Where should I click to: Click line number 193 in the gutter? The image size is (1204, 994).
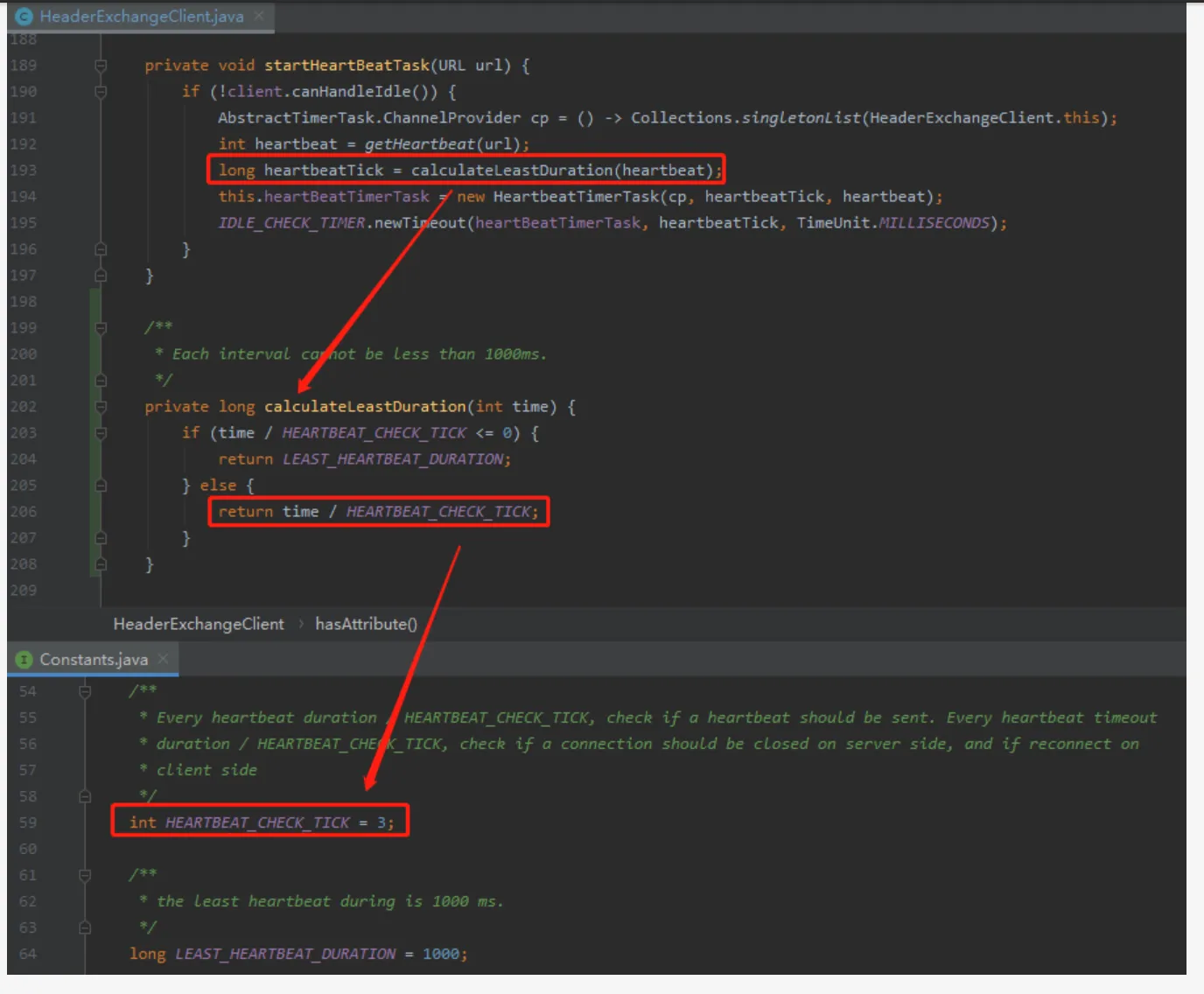(24, 171)
